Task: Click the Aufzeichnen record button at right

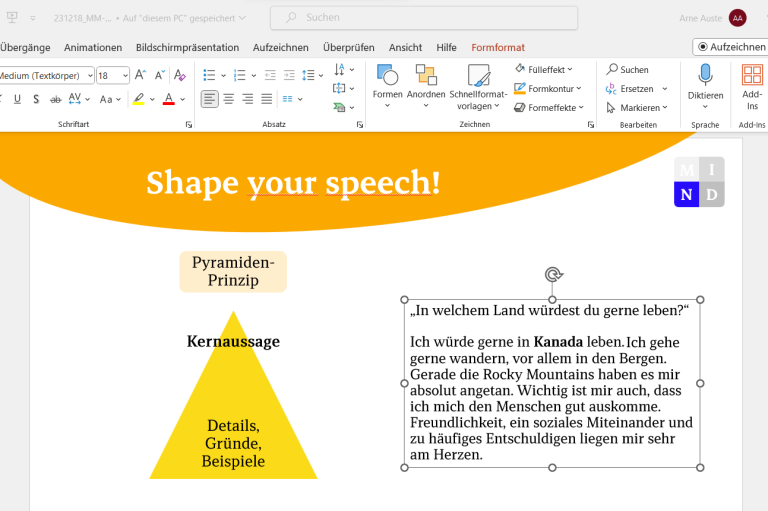Action: click(731, 47)
